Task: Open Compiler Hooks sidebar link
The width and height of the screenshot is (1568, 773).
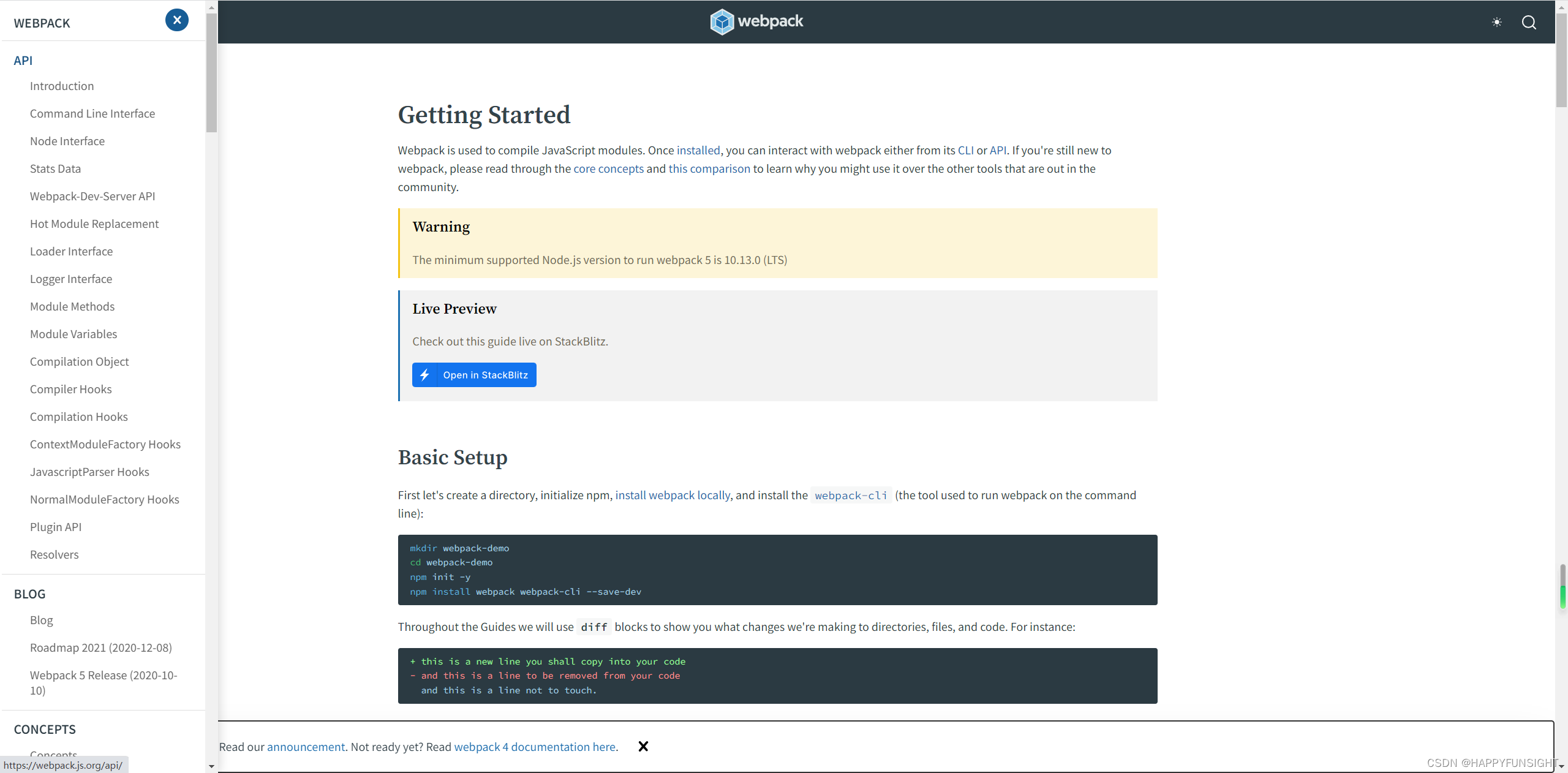Action: 71,389
